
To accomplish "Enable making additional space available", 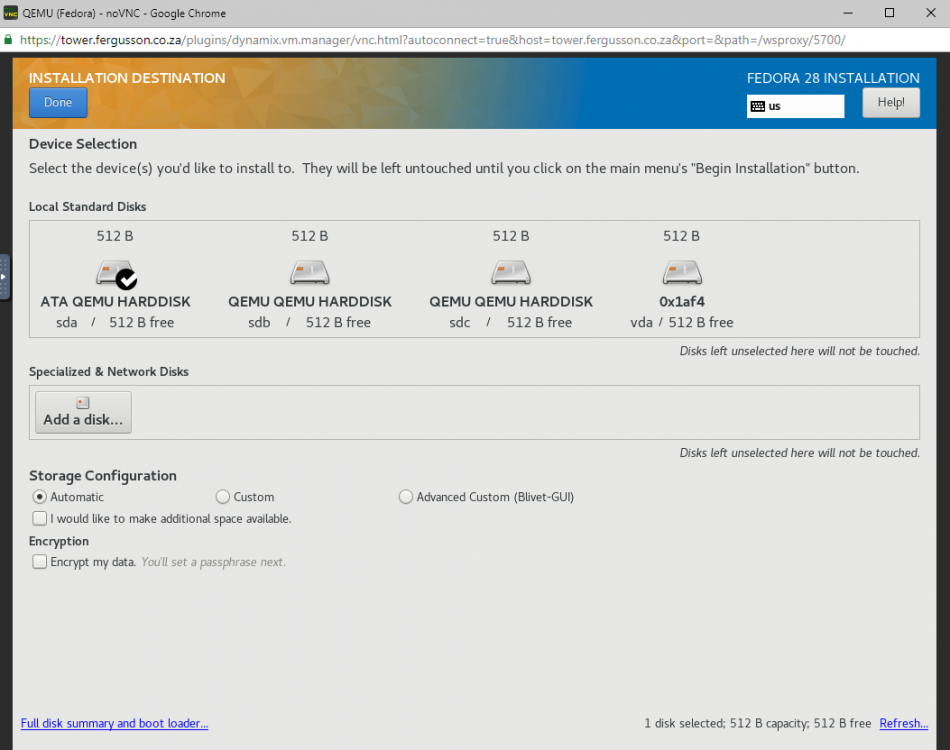I will click(x=39, y=519).
